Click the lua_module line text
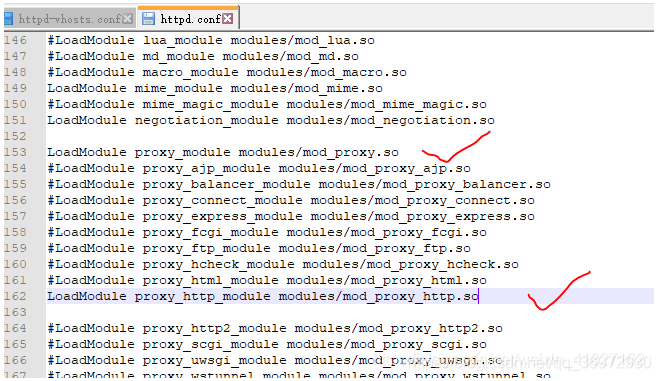Viewport: 661px width, 381px height. [211, 40]
